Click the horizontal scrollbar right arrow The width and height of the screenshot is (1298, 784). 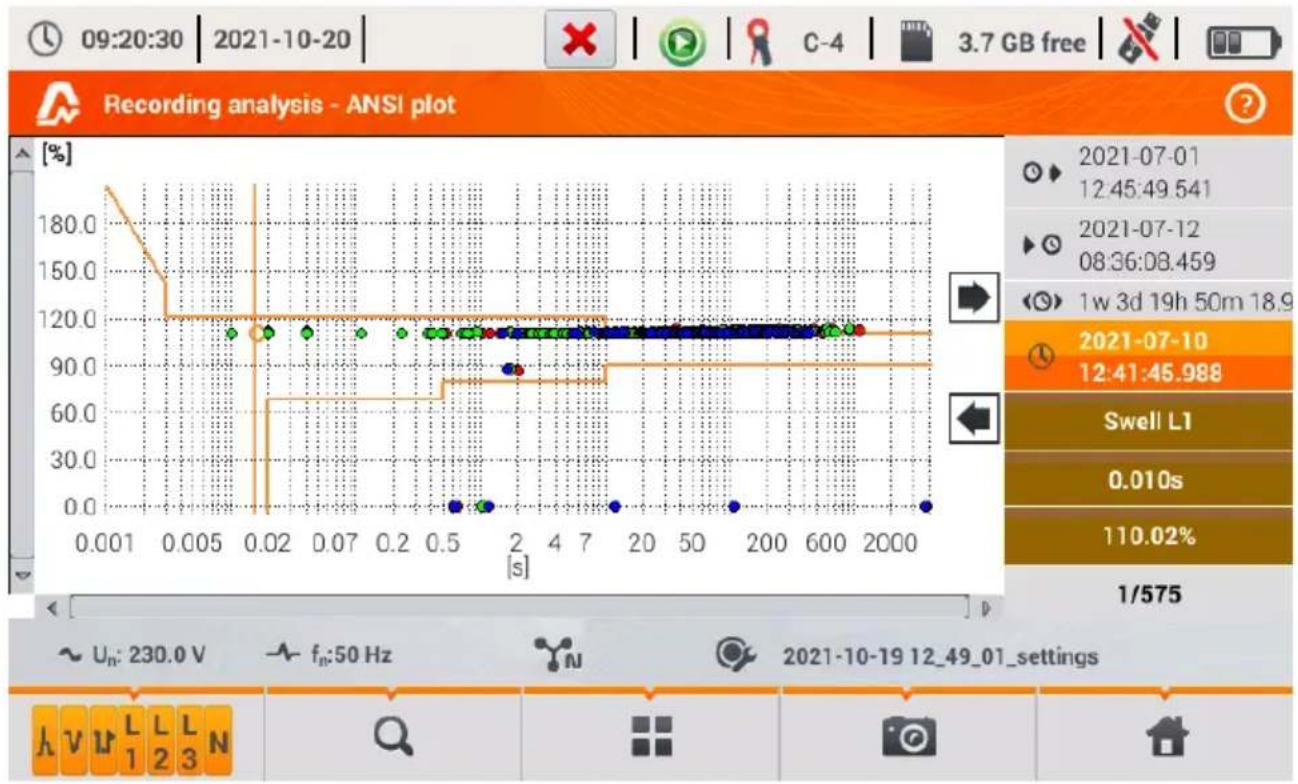click(x=986, y=606)
